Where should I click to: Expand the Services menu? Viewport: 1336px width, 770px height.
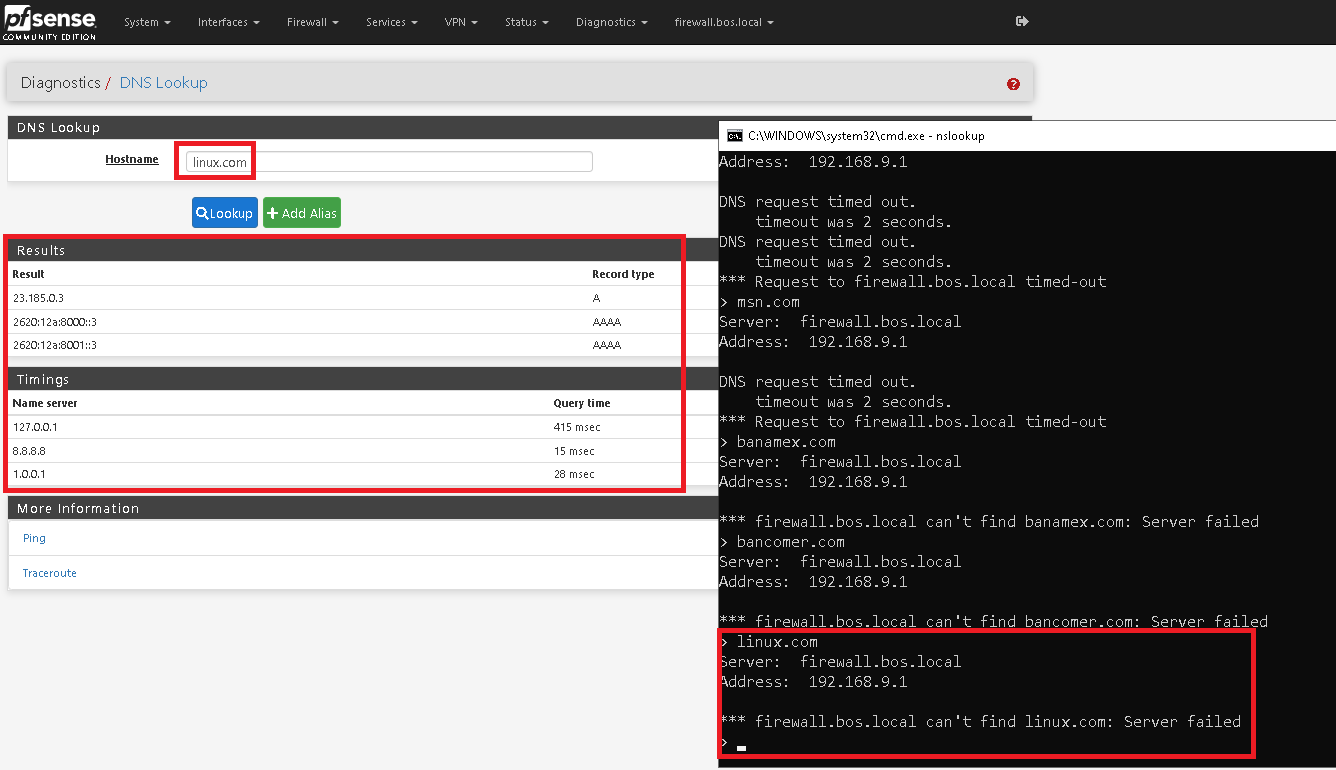click(x=392, y=22)
